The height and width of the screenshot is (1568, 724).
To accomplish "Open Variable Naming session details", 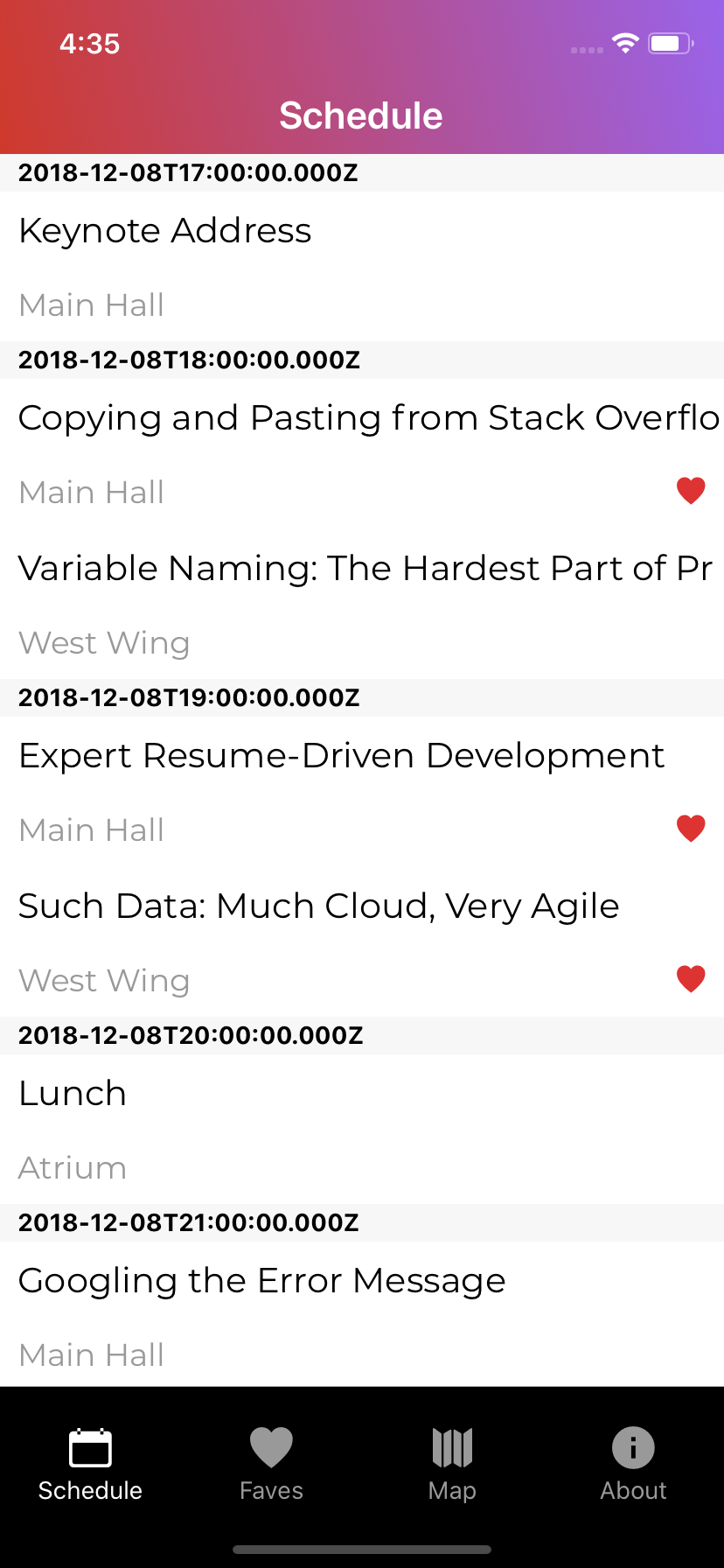I will click(x=362, y=604).
